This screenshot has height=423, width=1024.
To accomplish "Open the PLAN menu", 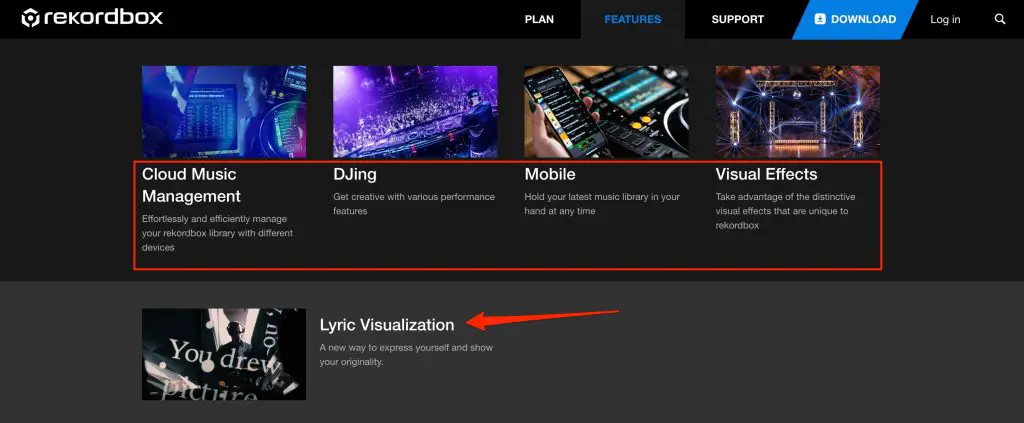I will click(539, 20).
